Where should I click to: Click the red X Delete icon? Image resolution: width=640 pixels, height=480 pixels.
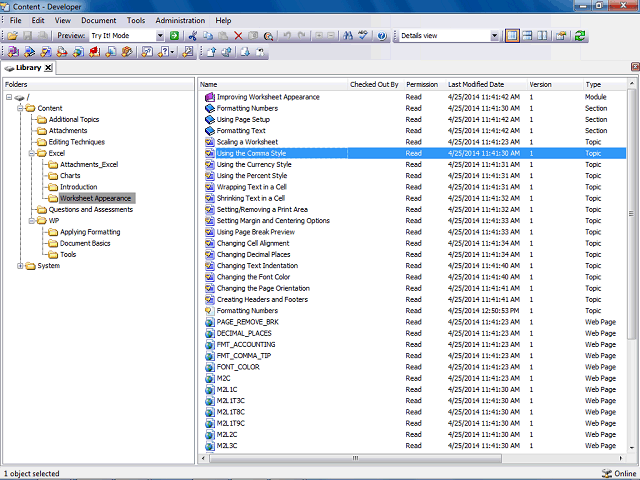coord(238,36)
